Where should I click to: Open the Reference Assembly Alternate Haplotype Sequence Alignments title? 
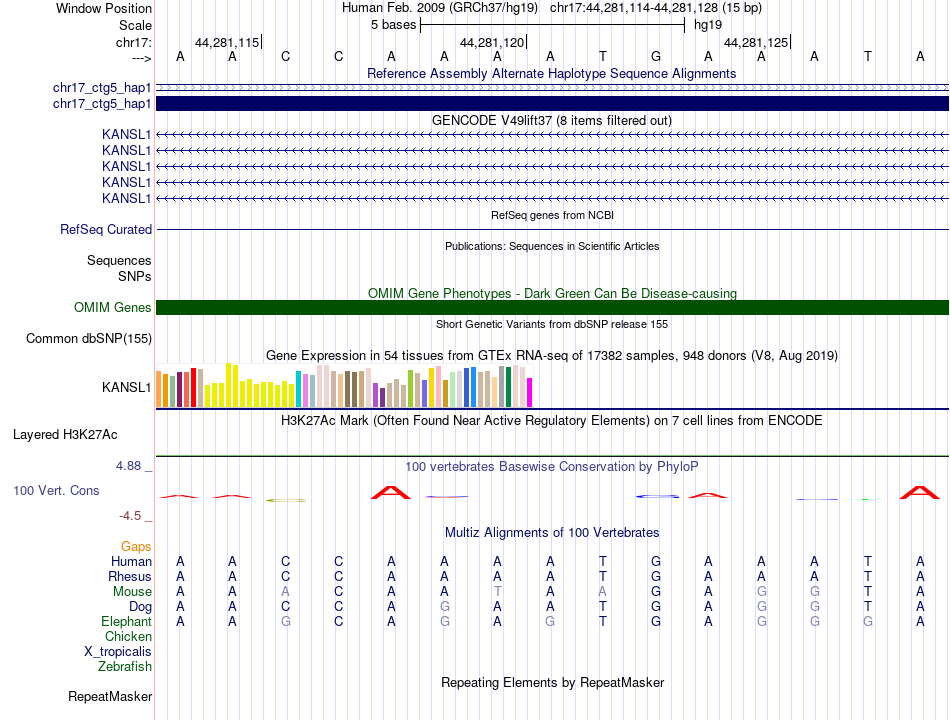551,73
